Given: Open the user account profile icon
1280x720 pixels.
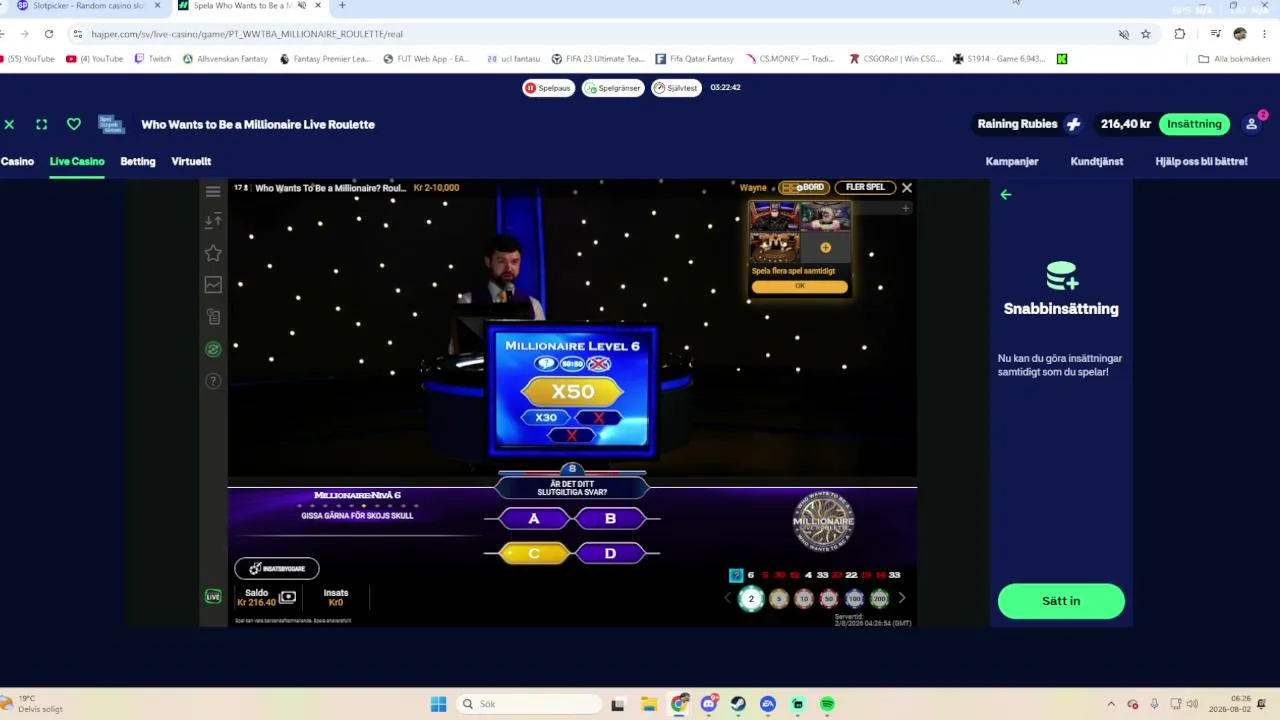Looking at the screenshot, I should [x=1251, y=124].
